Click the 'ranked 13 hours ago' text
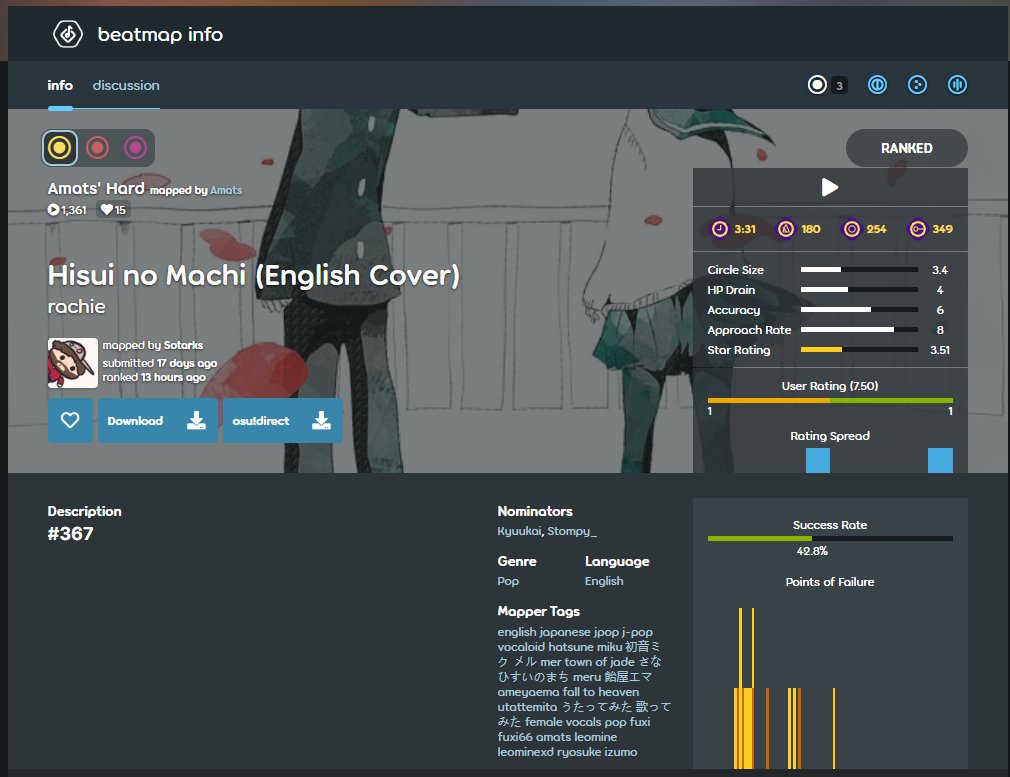The width and height of the screenshot is (1010, 777). click(x=154, y=378)
